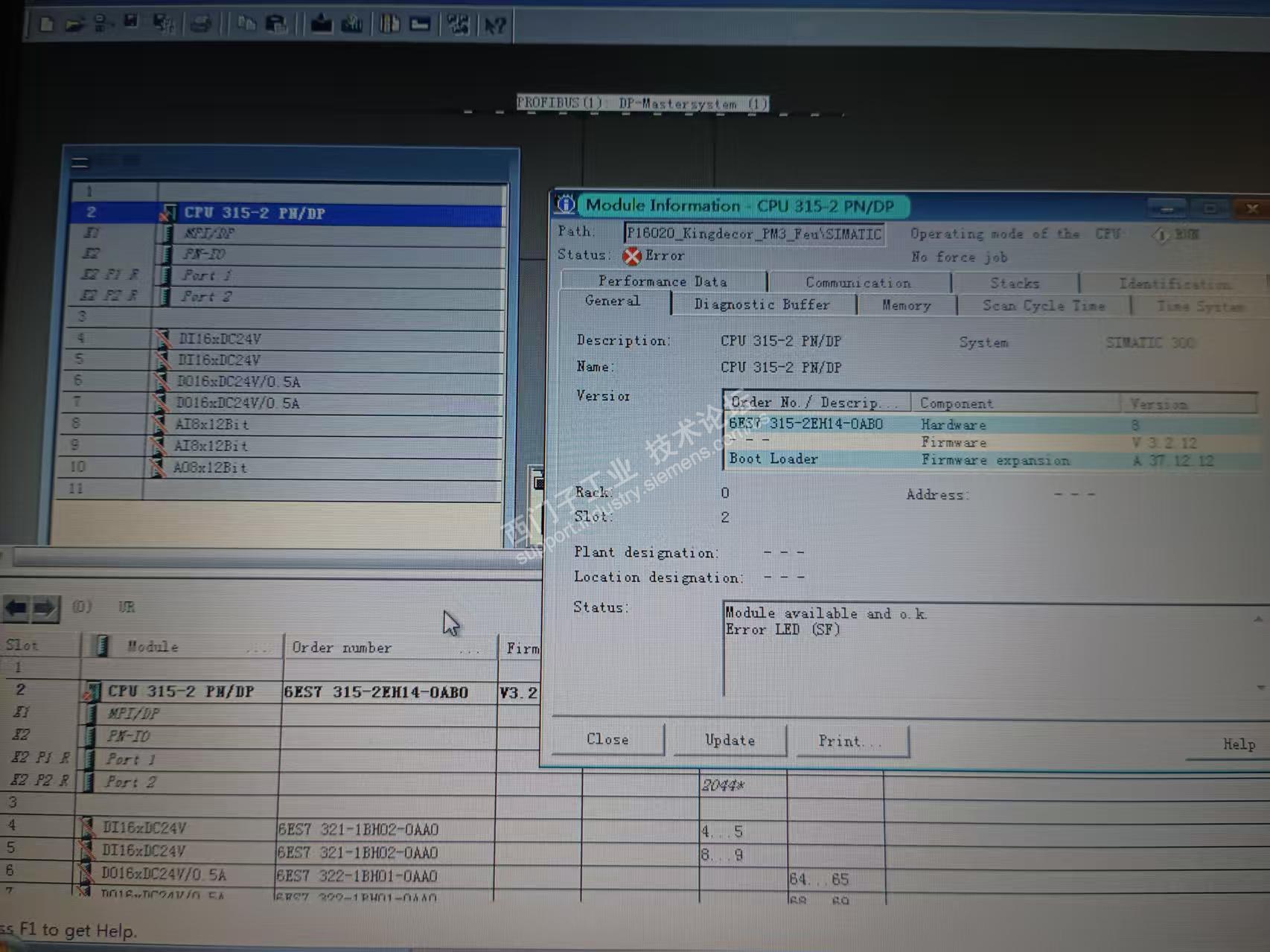Click the Print toolbar icon

[x=200, y=25]
